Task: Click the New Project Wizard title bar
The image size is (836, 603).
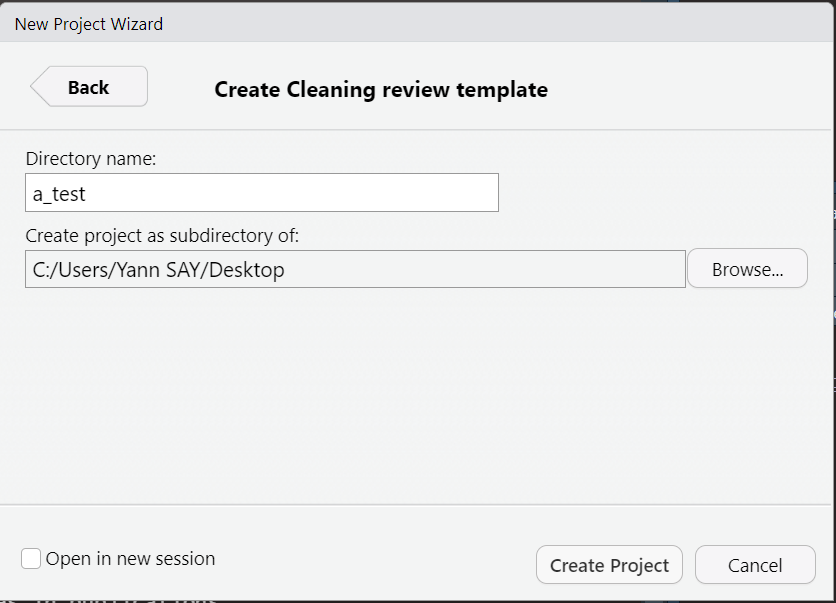Action: pos(418,24)
